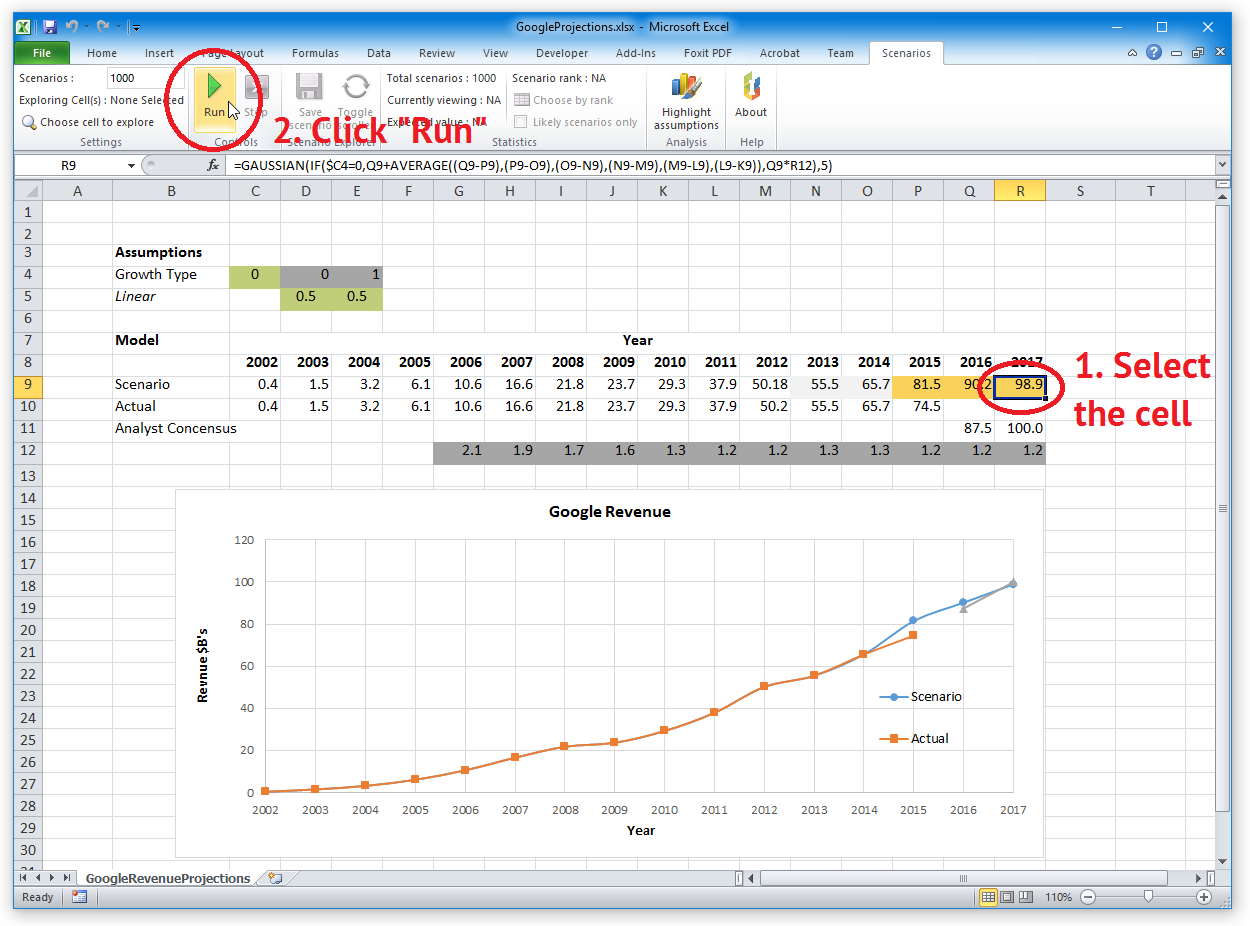This screenshot has width=1250, height=926.
Task: Switch to the Review ribbon tab
Action: [437, 53]
